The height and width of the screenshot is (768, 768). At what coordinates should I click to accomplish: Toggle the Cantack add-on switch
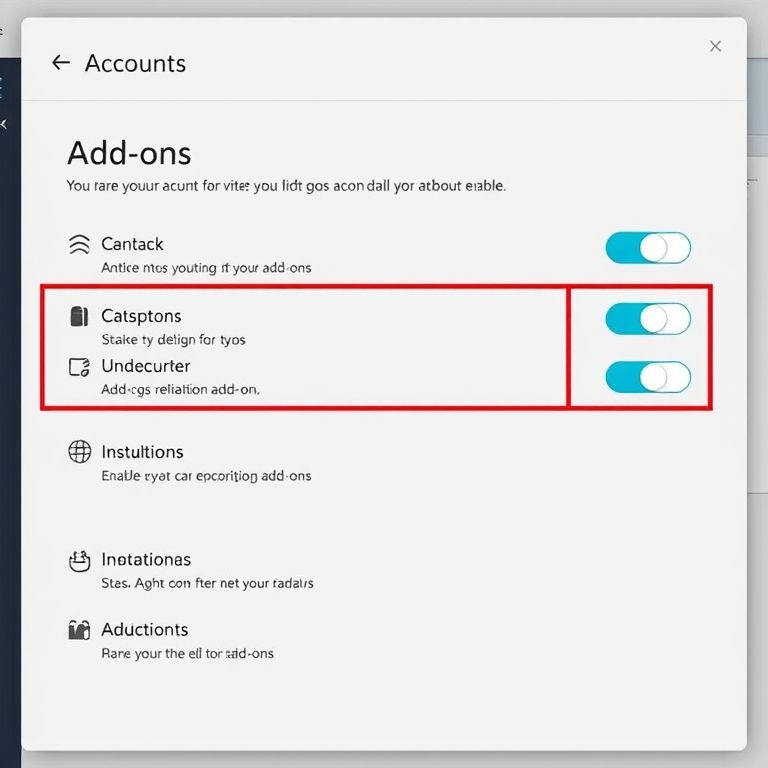648,248
